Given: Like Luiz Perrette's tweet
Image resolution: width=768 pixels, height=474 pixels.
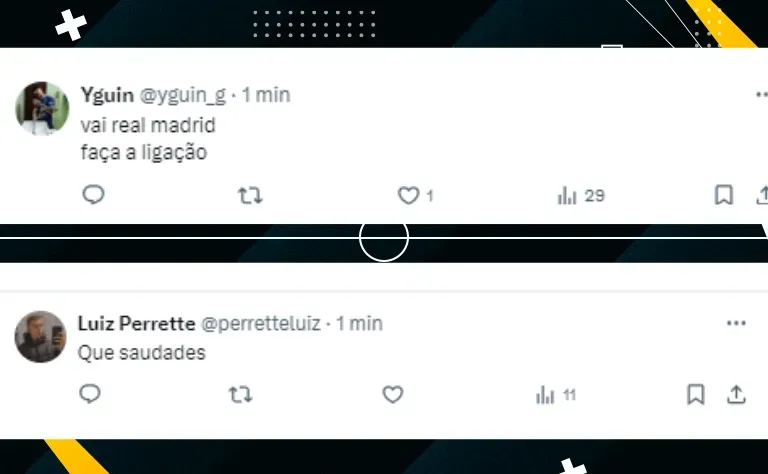Looking at the screenshot, I should pos(393,394).
